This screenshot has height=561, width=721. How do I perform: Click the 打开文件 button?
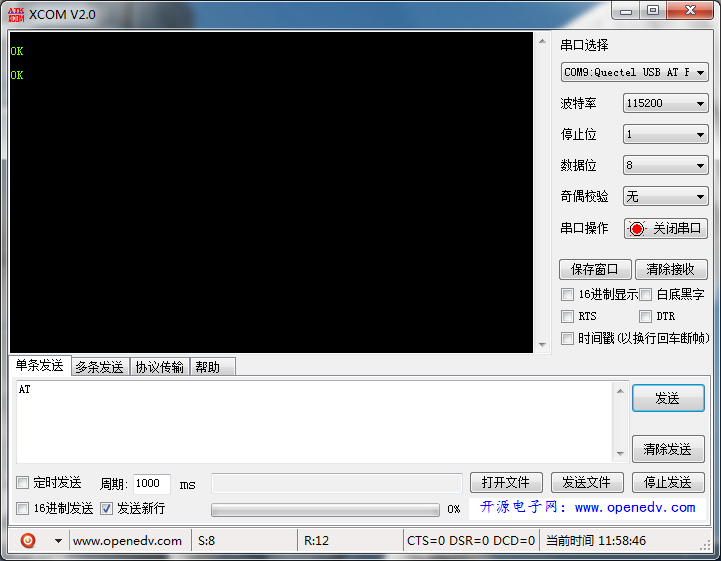[506, 482]
